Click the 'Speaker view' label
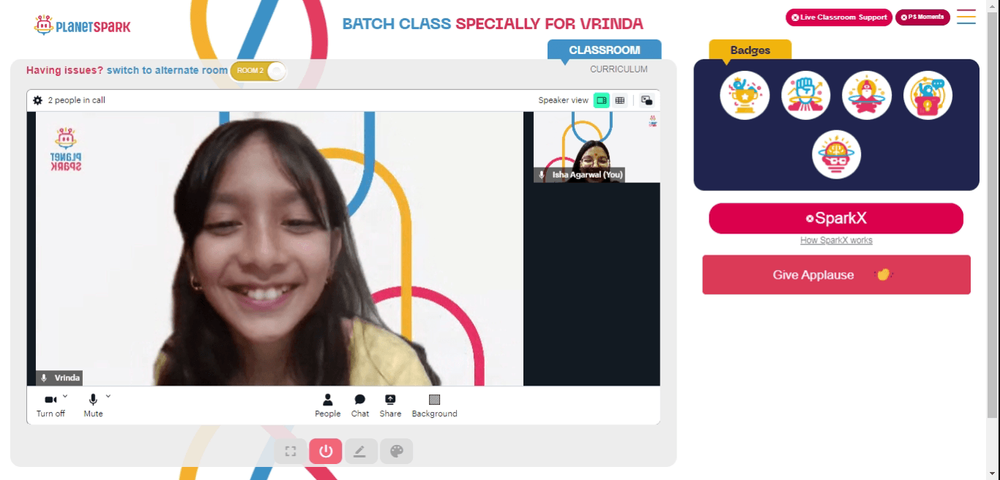This screenshot has height=480, width=1000. coord(563,100)
